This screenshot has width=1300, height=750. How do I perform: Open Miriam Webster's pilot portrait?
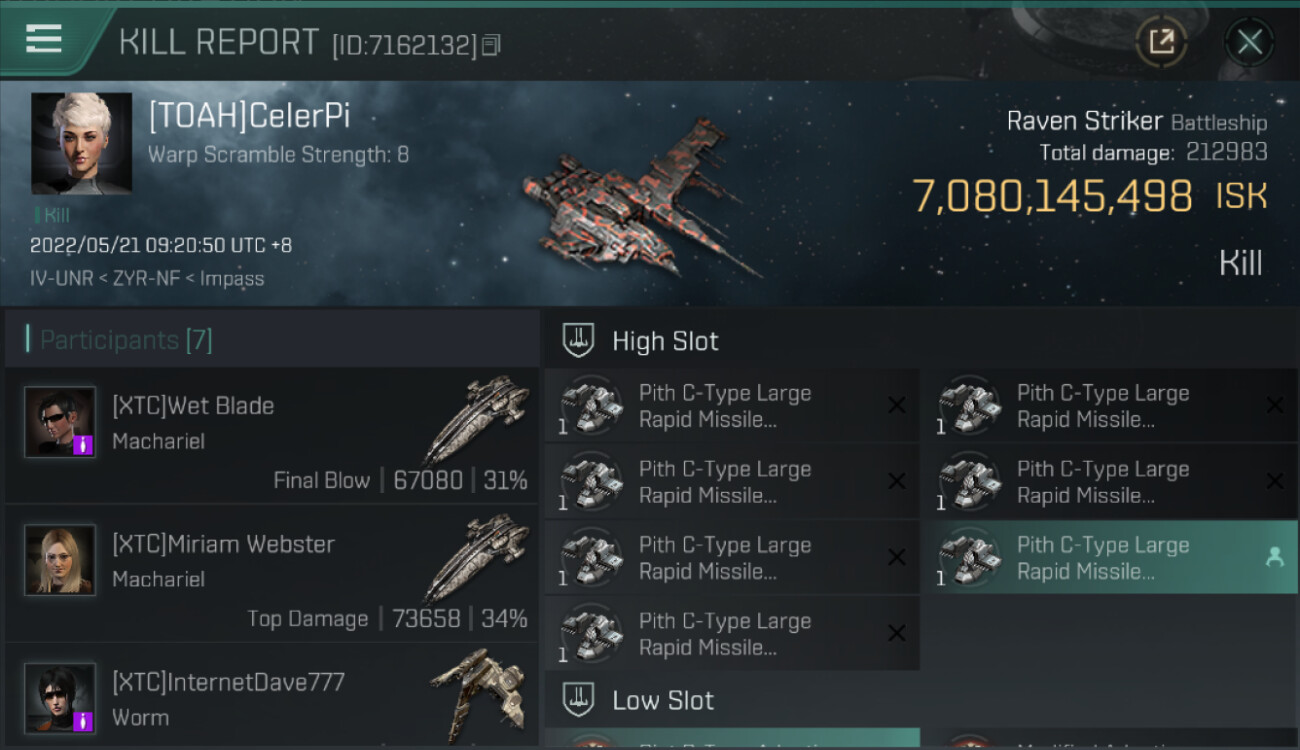click(x=60, y=560)
